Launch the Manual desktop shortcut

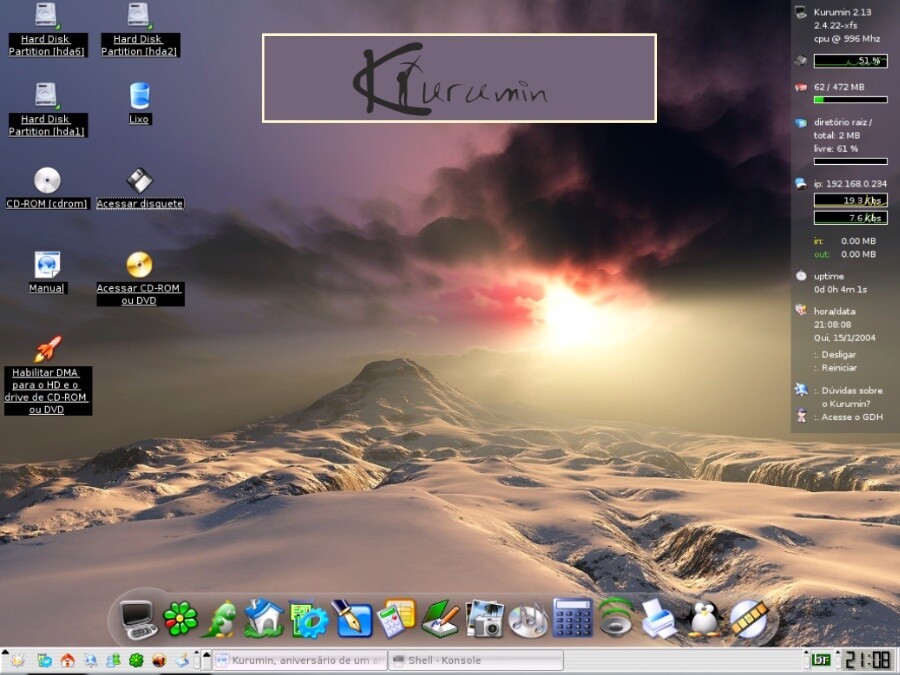(x=47, y=265)
